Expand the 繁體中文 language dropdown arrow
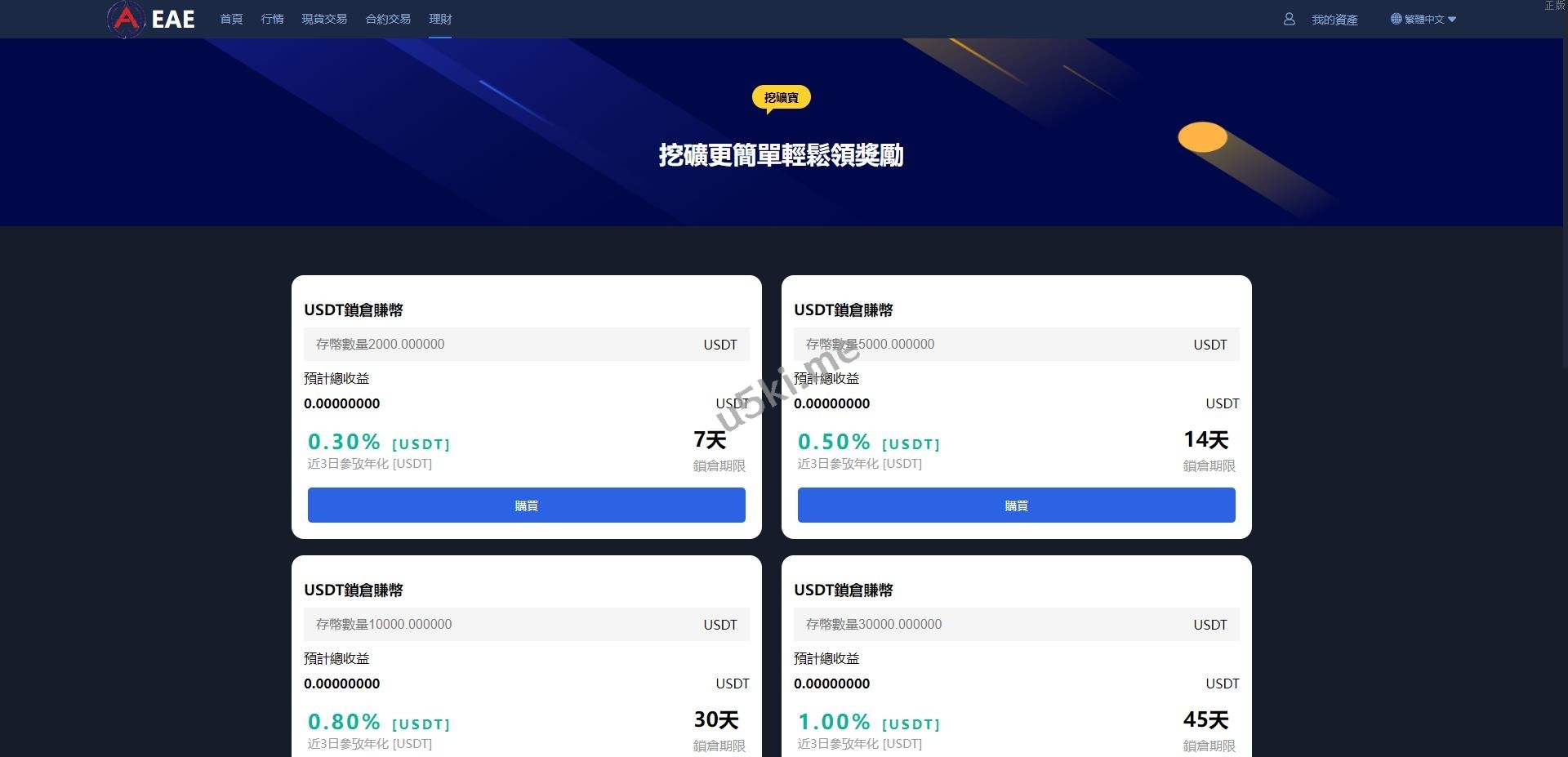The image size is (1568, 757). [1451, 20]
